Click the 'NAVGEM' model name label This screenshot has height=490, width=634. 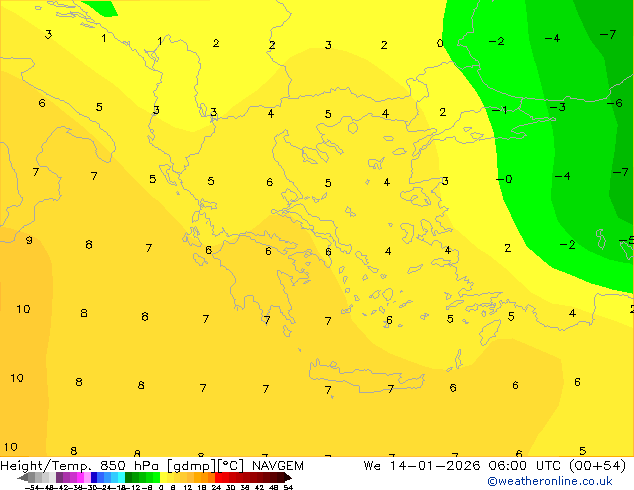(x=278, y=466)
